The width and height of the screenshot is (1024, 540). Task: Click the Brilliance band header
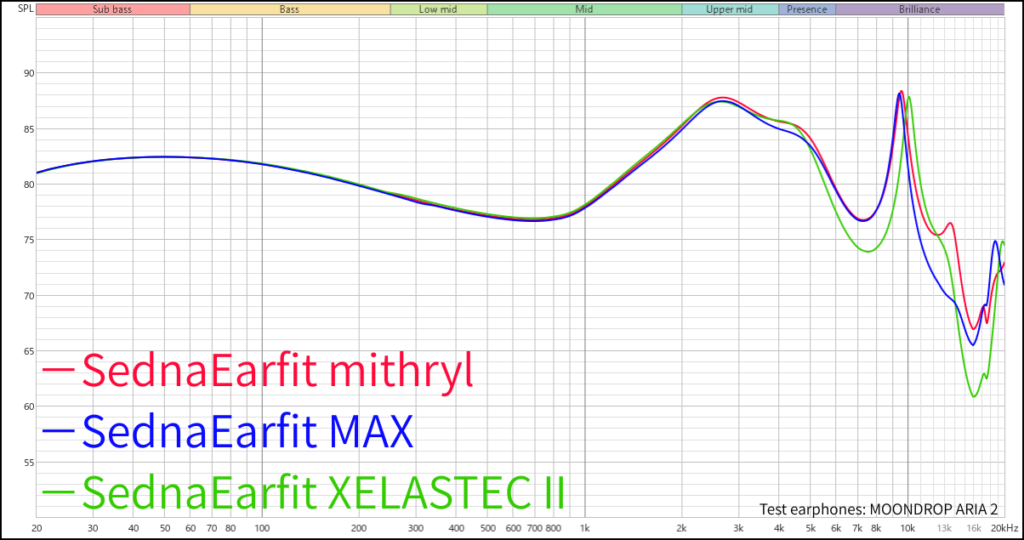pyautogui.click(x=919, y=9)
